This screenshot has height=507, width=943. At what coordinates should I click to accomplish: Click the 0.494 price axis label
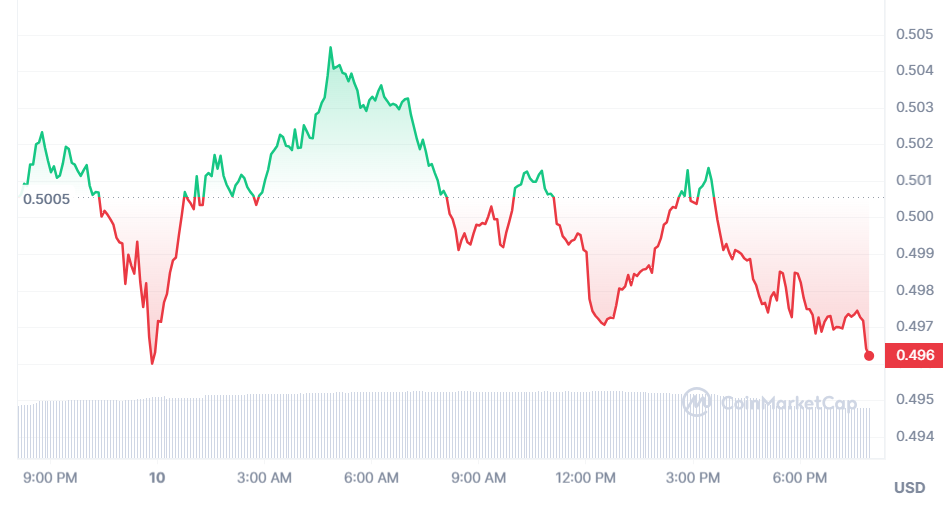tap(914, 435)
